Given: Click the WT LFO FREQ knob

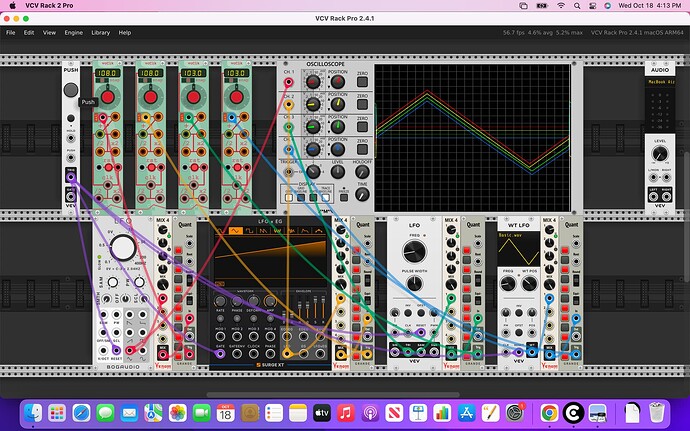Looking at the screenshot, I should pyautogui.click(x=508, y=284).
